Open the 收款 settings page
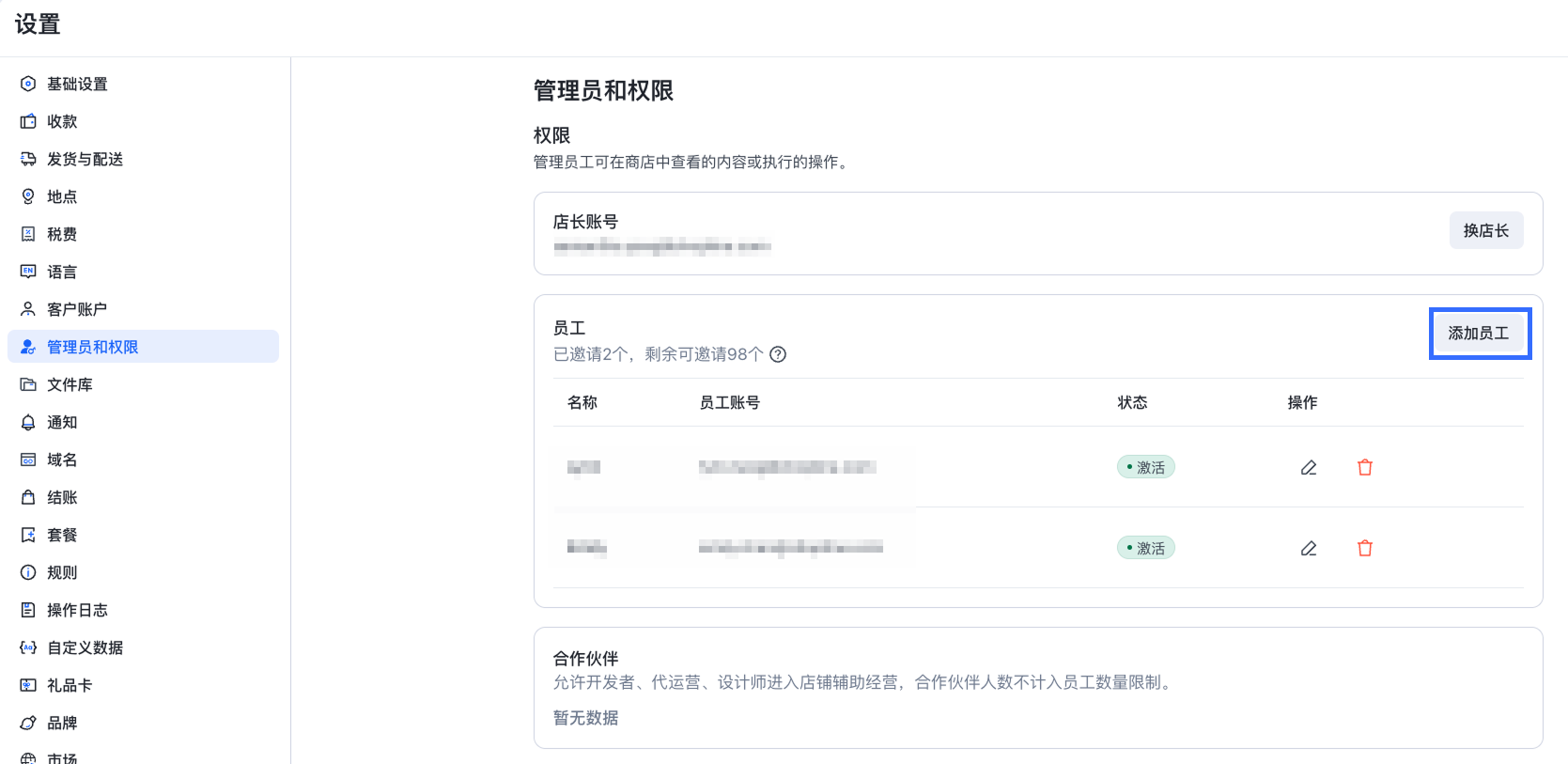The image size is (1568, 764). 62,121
